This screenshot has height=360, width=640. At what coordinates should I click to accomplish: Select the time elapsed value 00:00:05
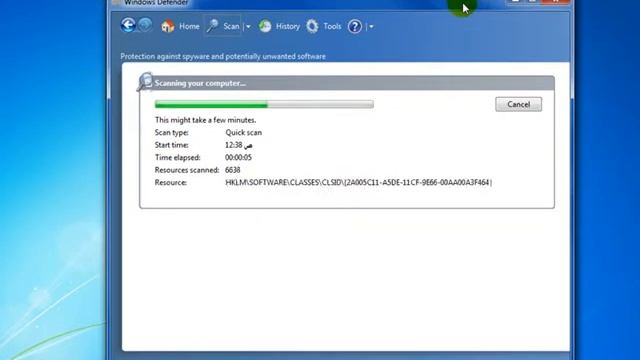point(238,158)
